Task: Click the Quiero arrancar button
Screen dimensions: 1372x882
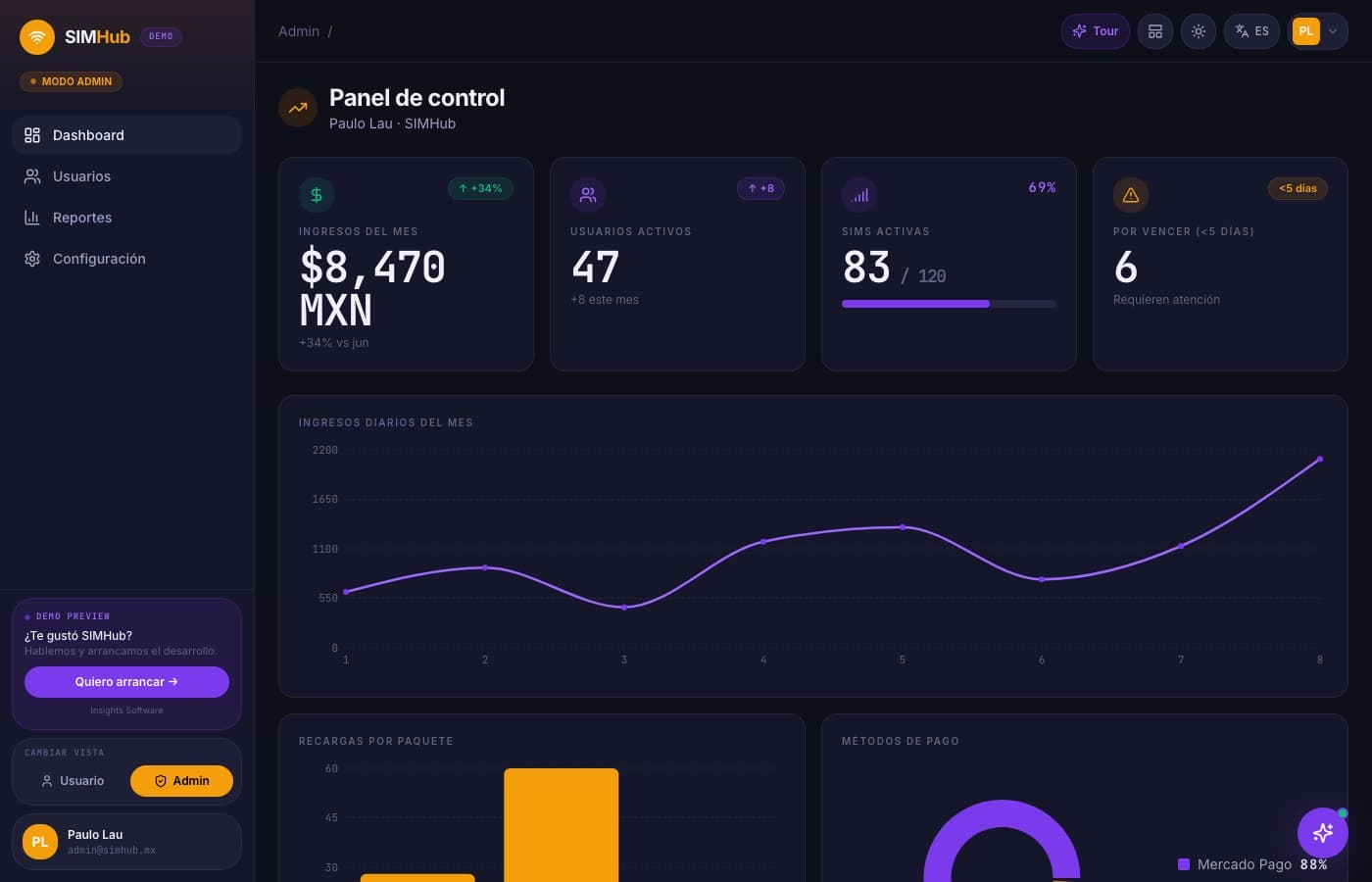Action: pyautogui.click(x=126, y=682)
